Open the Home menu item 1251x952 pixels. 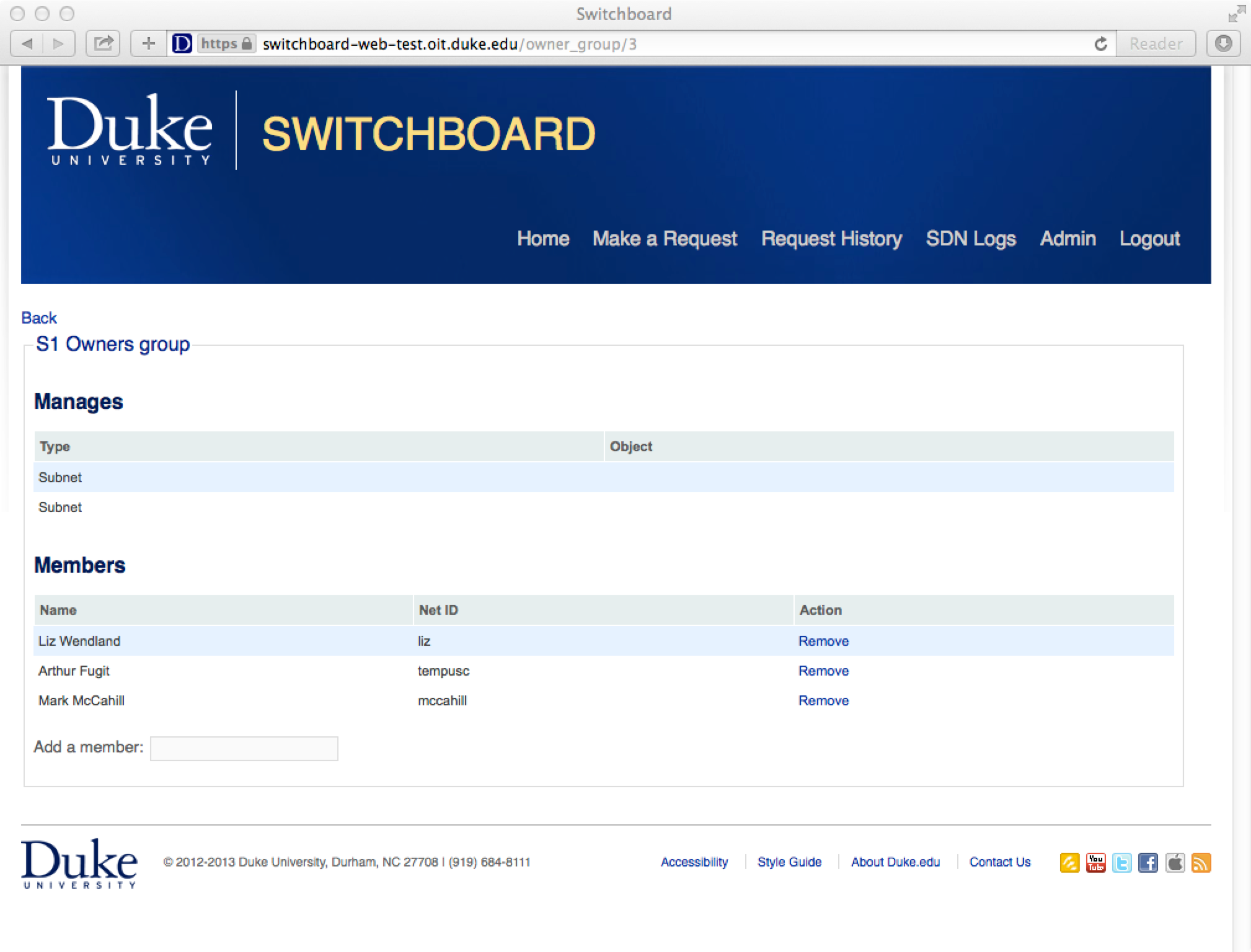(543, 239)
